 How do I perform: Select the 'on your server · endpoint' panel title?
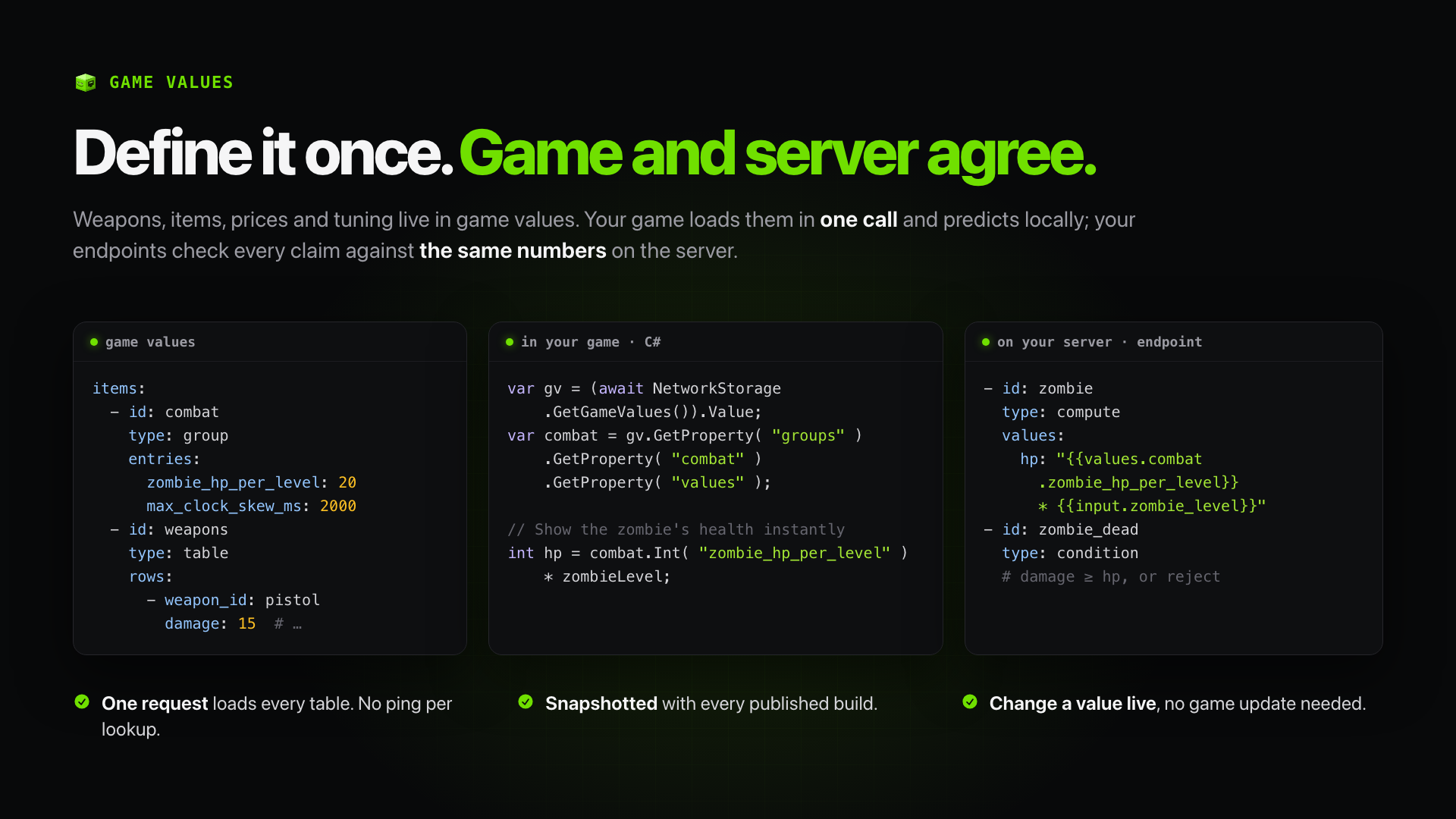1100,342
